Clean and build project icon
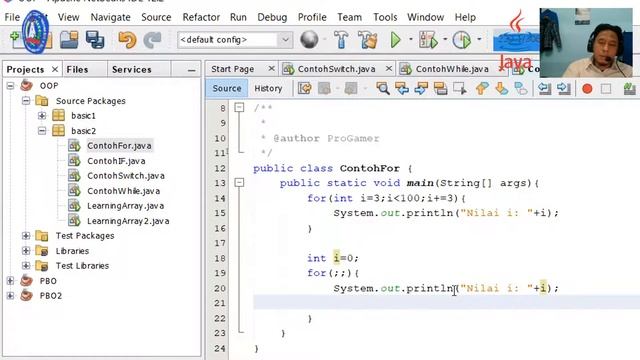Image resolution: width=640 pixels, height=360 pixels. 367,40
